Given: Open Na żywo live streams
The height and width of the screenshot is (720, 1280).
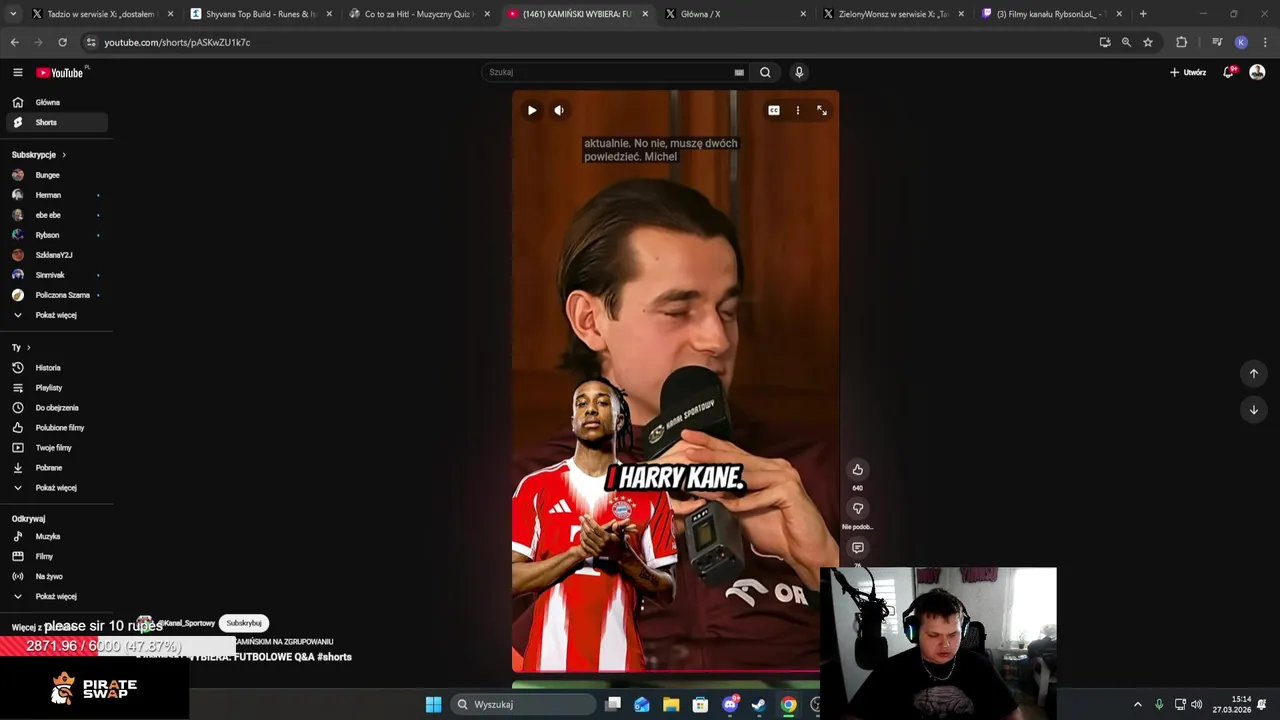Looking at the screenshot, I should pos(56,577).
